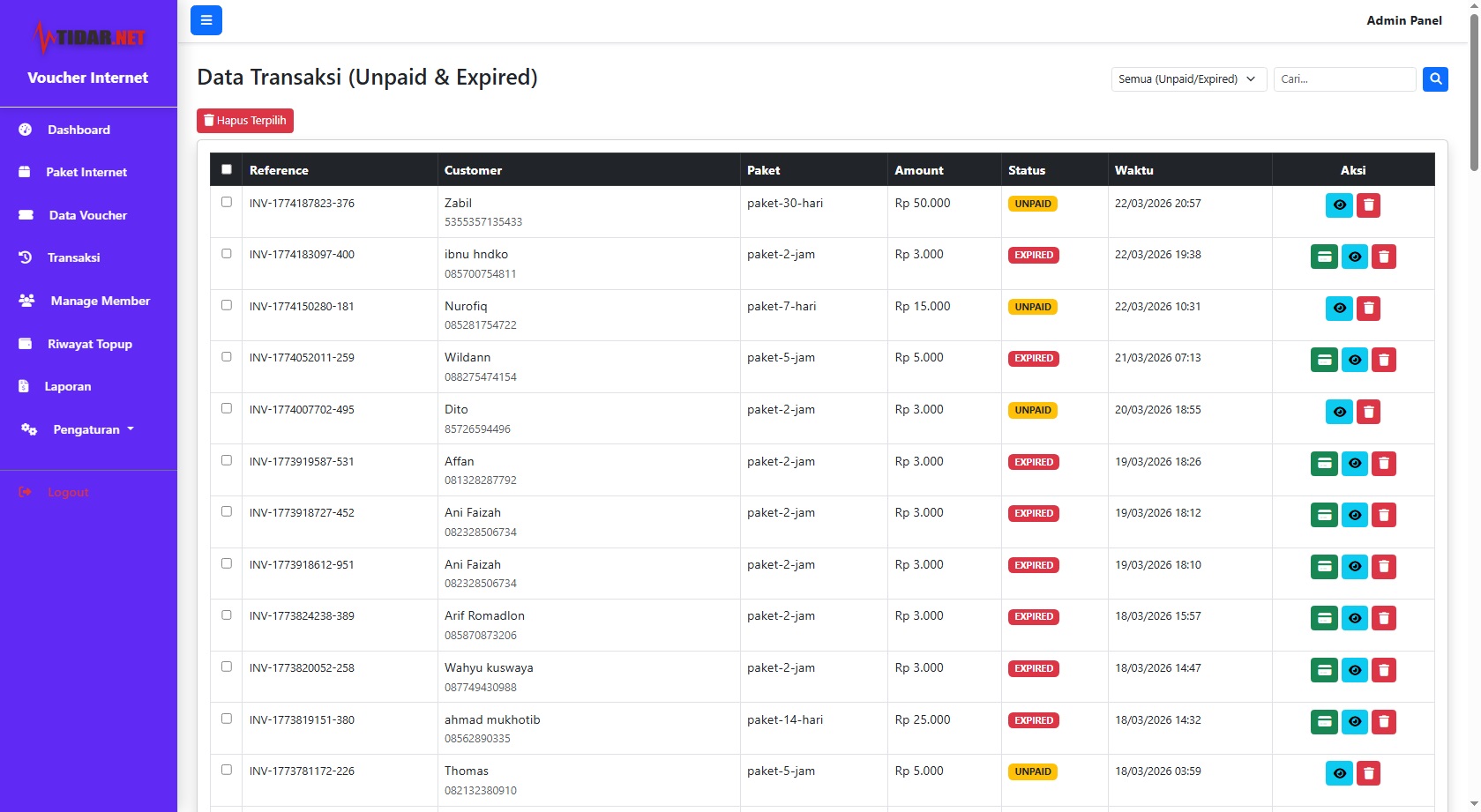This screenshot has height=812, width=1481.
Task: View Dito's transaction with eye icon
Action: point(1339,412)
